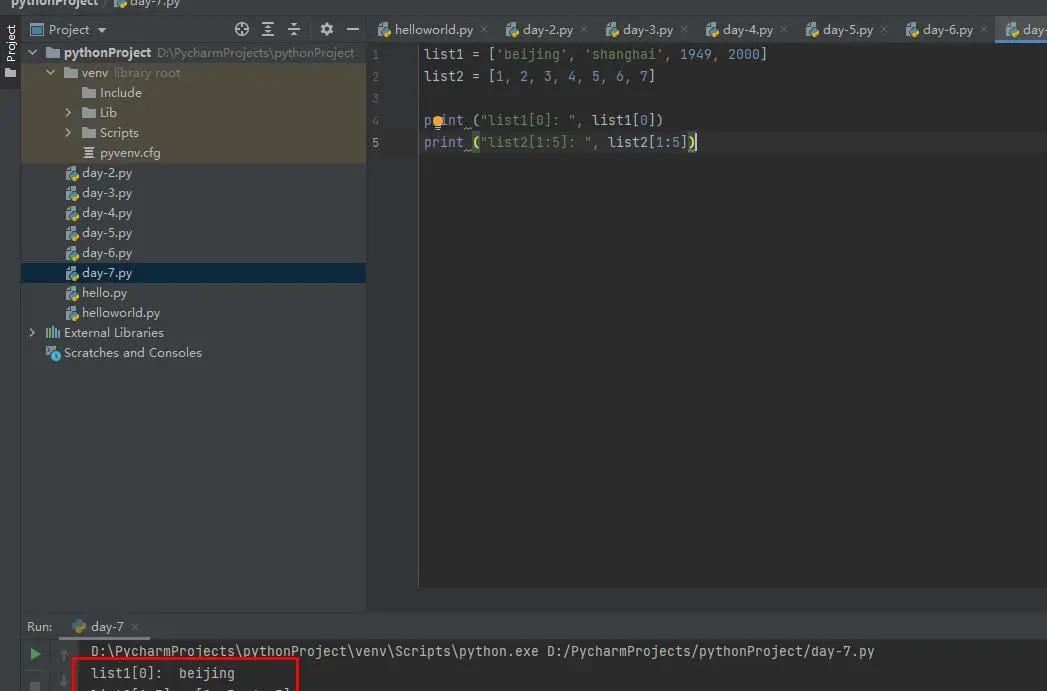
Task: Click the yellow lightbulb intention icon
Action: point(438,122)
